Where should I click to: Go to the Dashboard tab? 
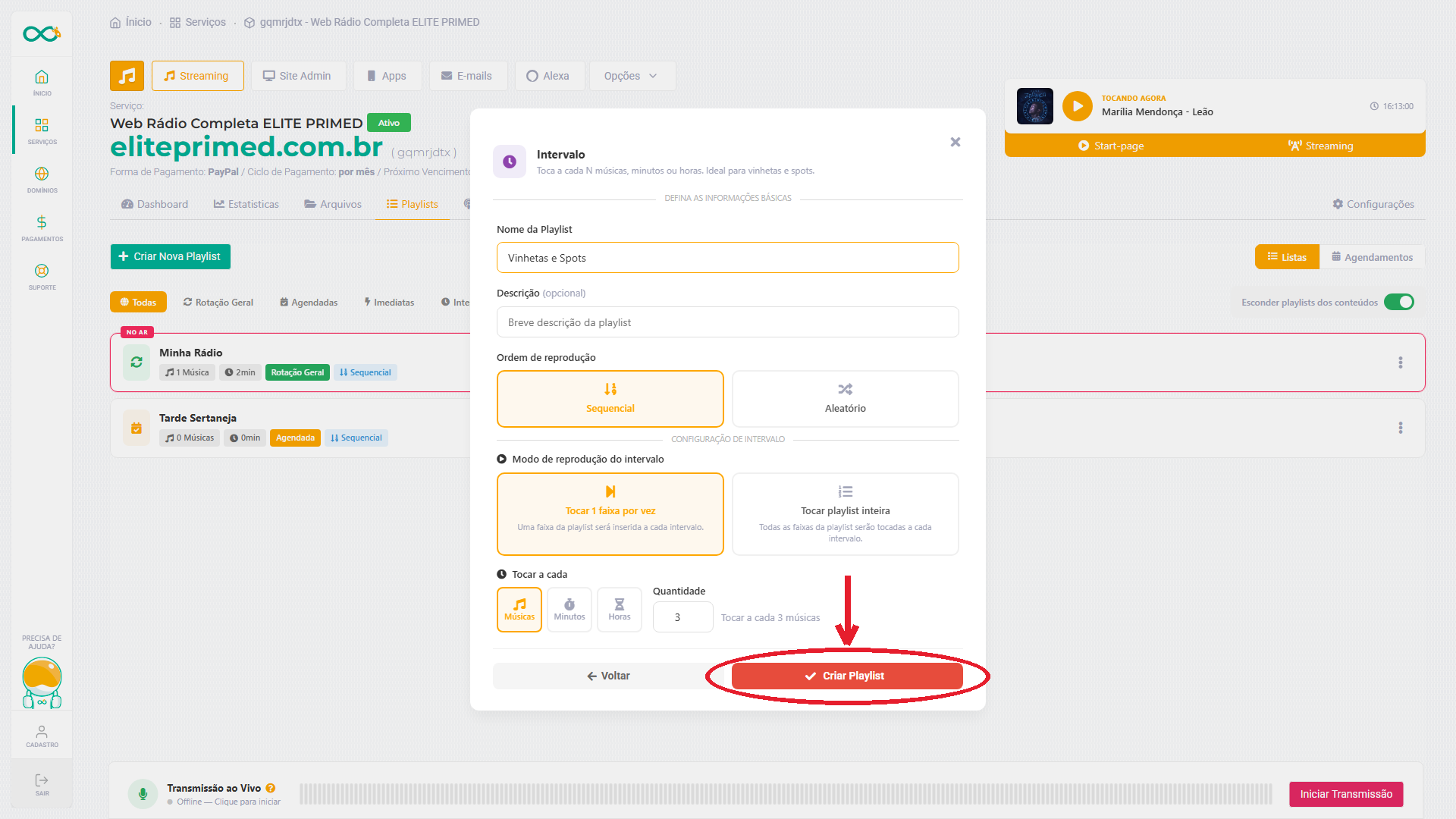click(155, 204)
